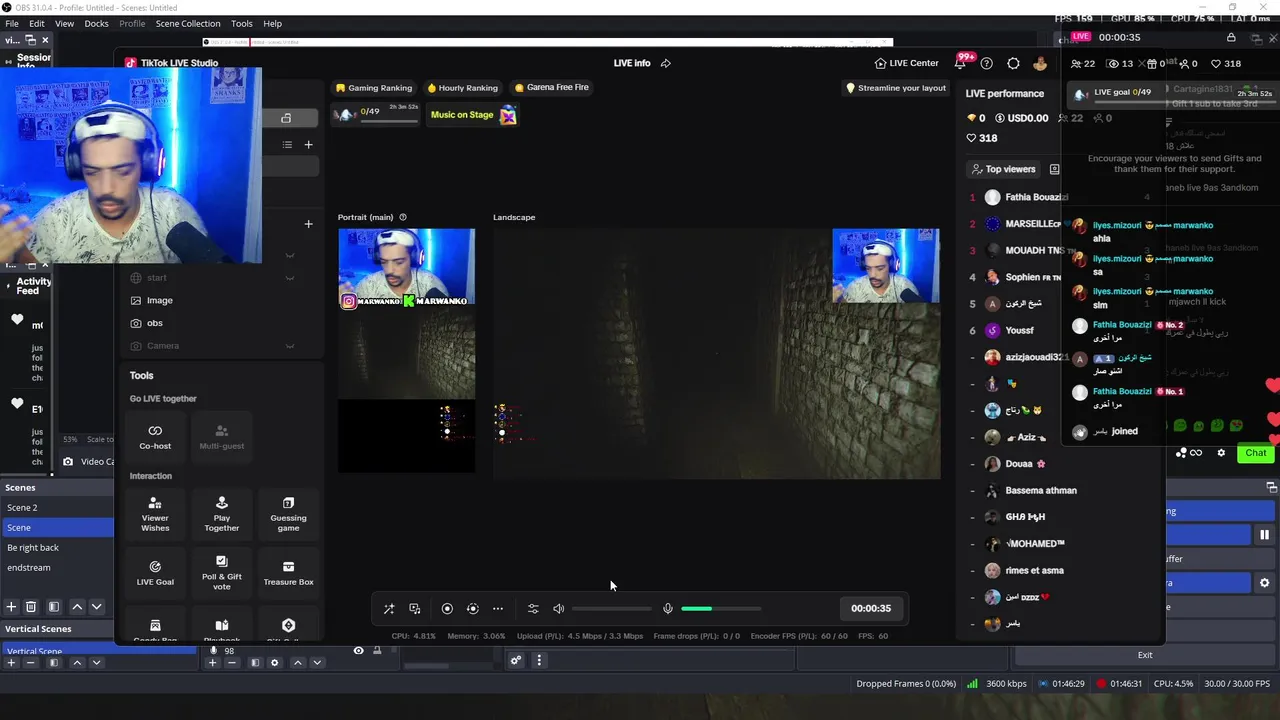Open the Docks menu in OBS
Screen dimensions: 1280x720
click(96, 23)
